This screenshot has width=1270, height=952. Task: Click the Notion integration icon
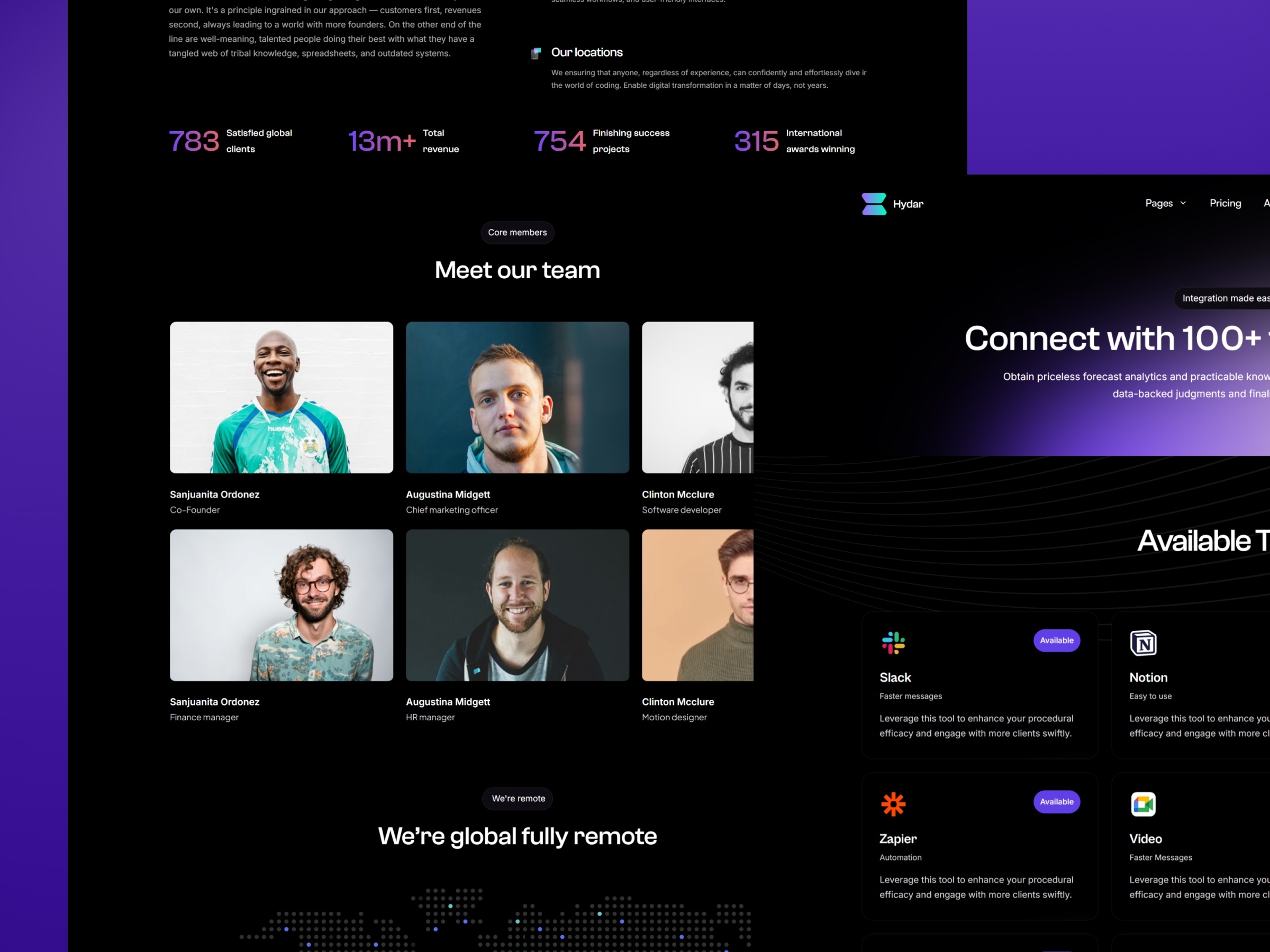(1143, 640)
